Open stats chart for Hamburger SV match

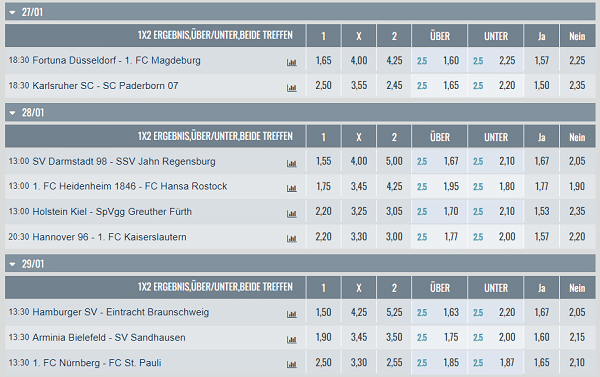pyautogui.click(x=292, y=314)
